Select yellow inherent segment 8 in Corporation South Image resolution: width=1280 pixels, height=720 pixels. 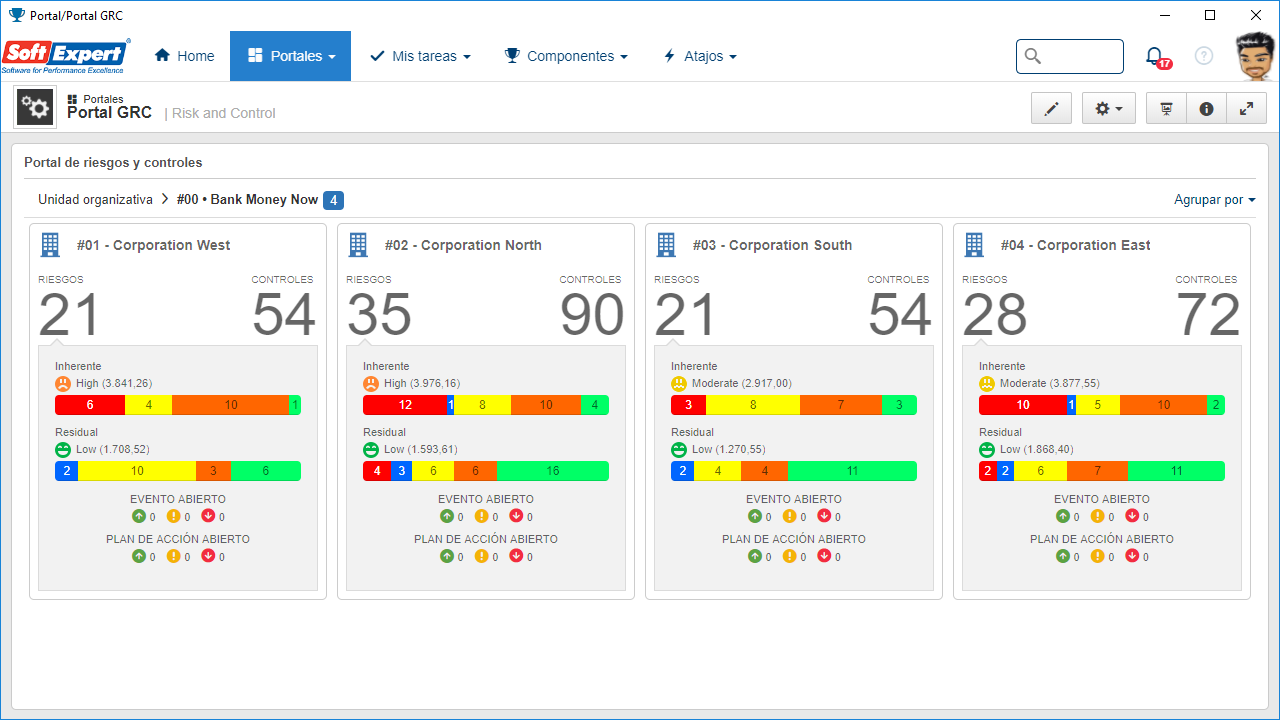[753, 405]
